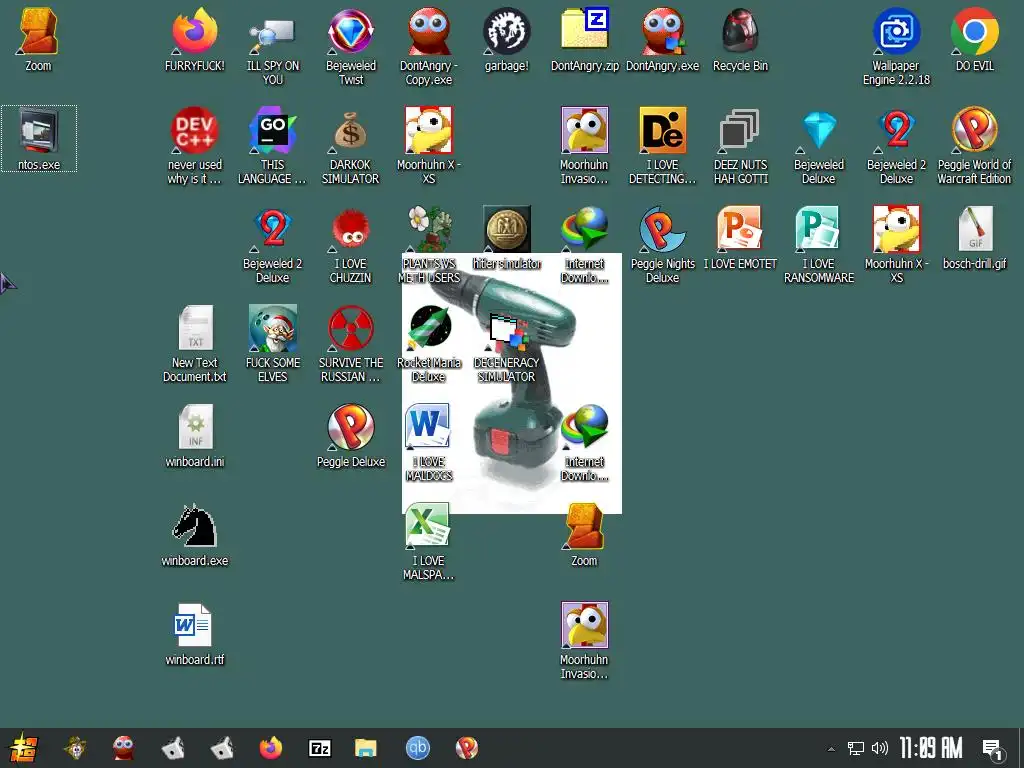This screenshot has width=1024, height=768.
Task: Open File Explorer in the taskbar
Action: [x=366, y=748]
